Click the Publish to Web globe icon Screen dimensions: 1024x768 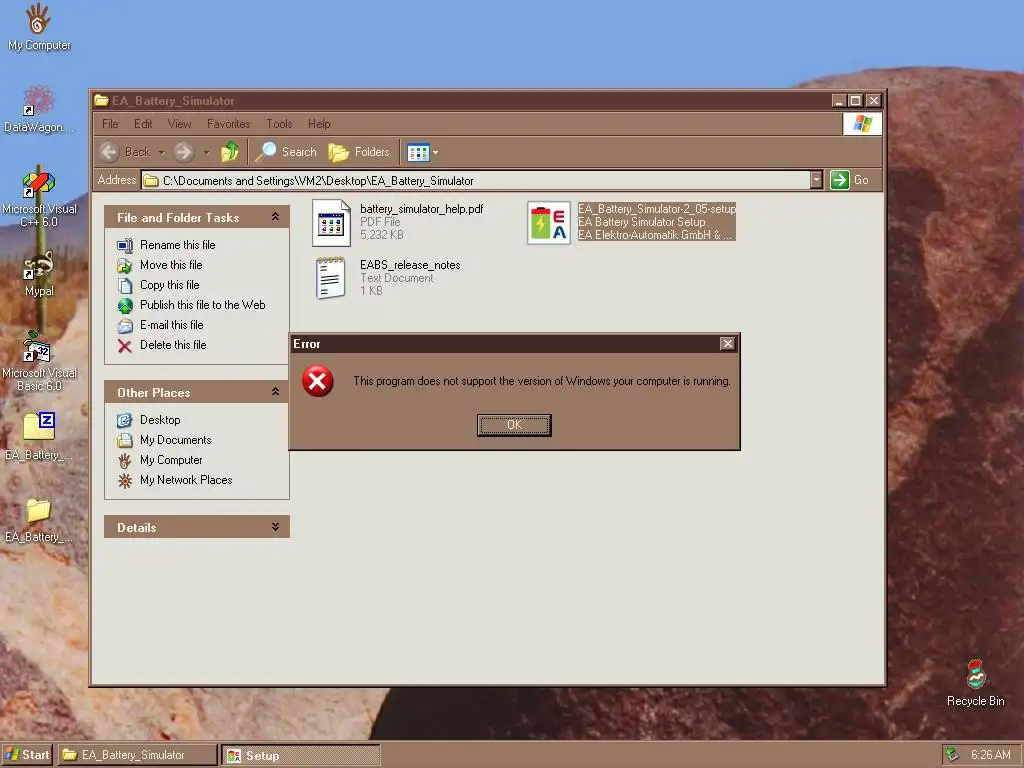pyautogui.click(x=125, y=306)
